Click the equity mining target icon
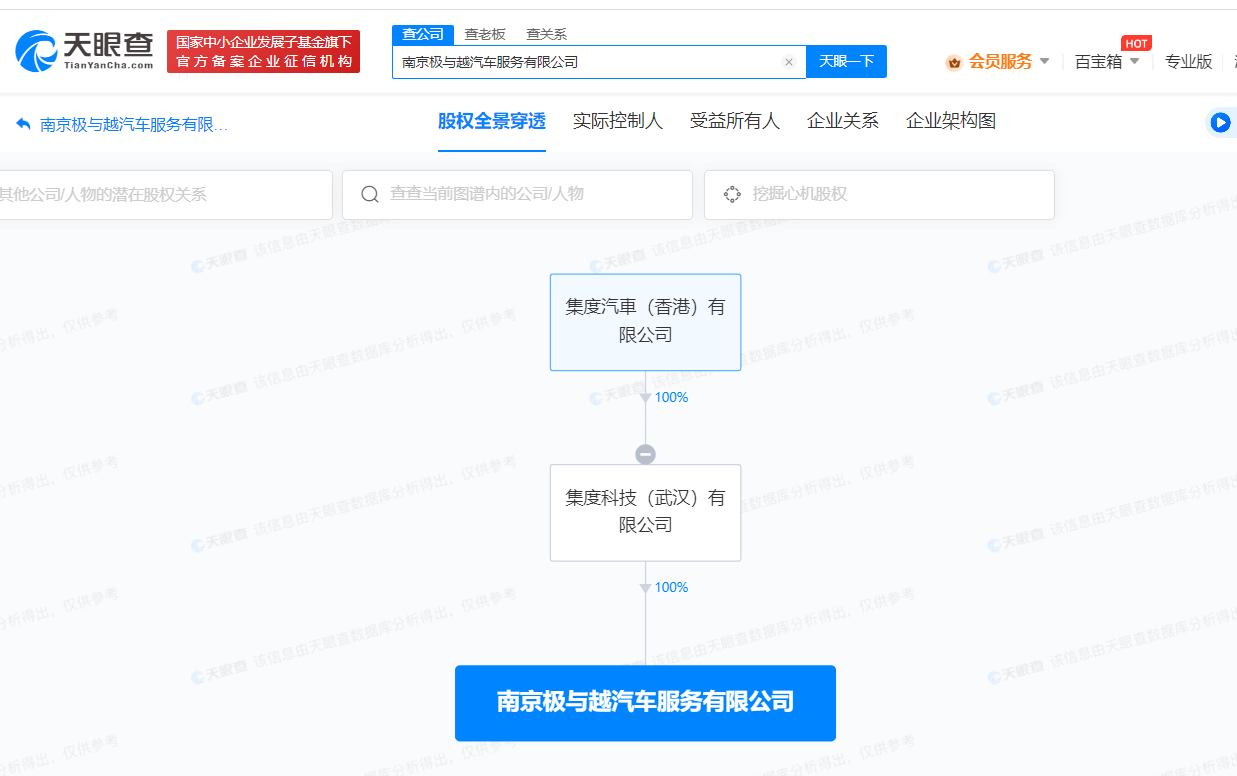Screen dimensions: 1237x776 [732, 194]
